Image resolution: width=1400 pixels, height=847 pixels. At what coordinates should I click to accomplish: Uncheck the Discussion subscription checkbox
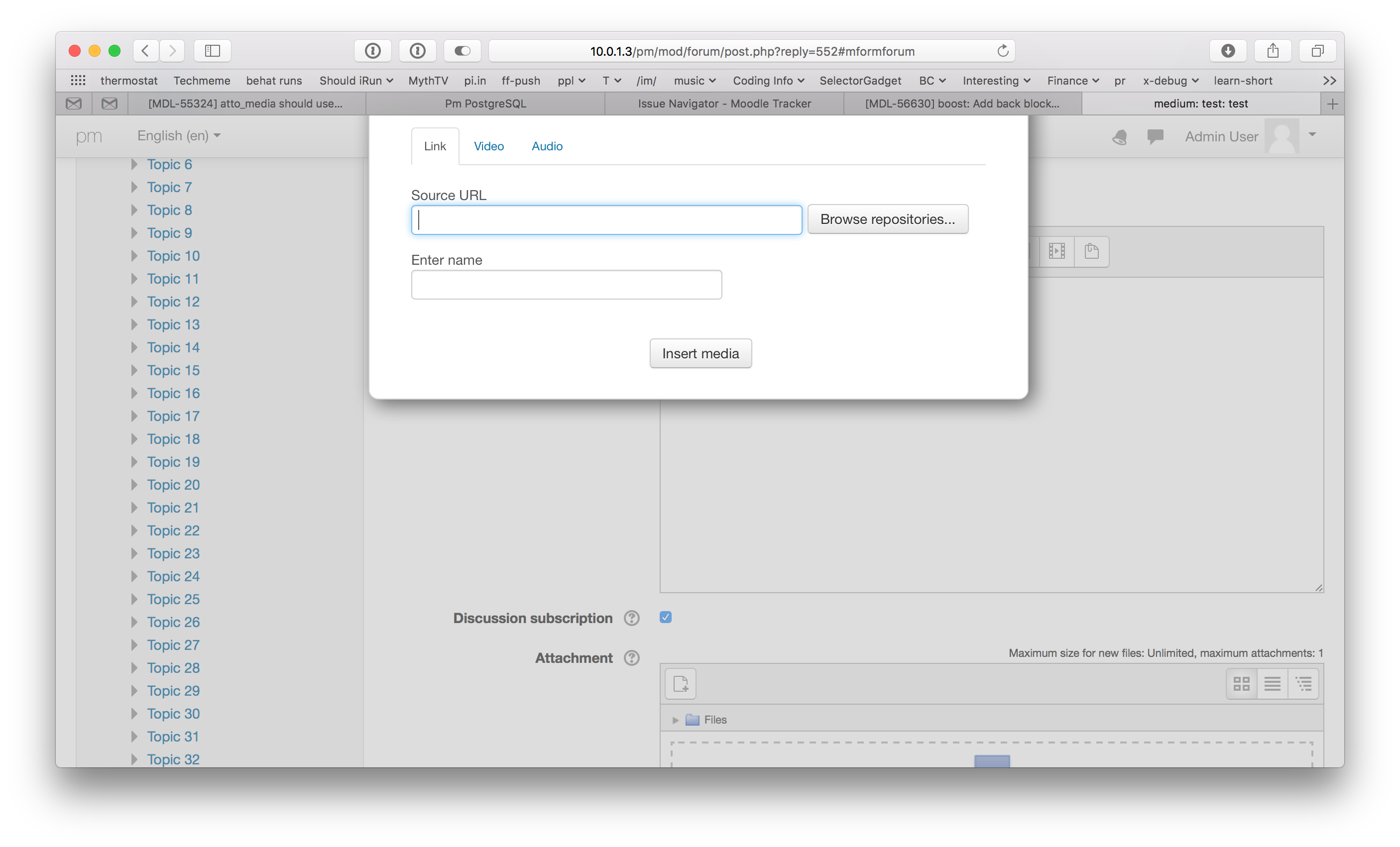tap(666, 617)
